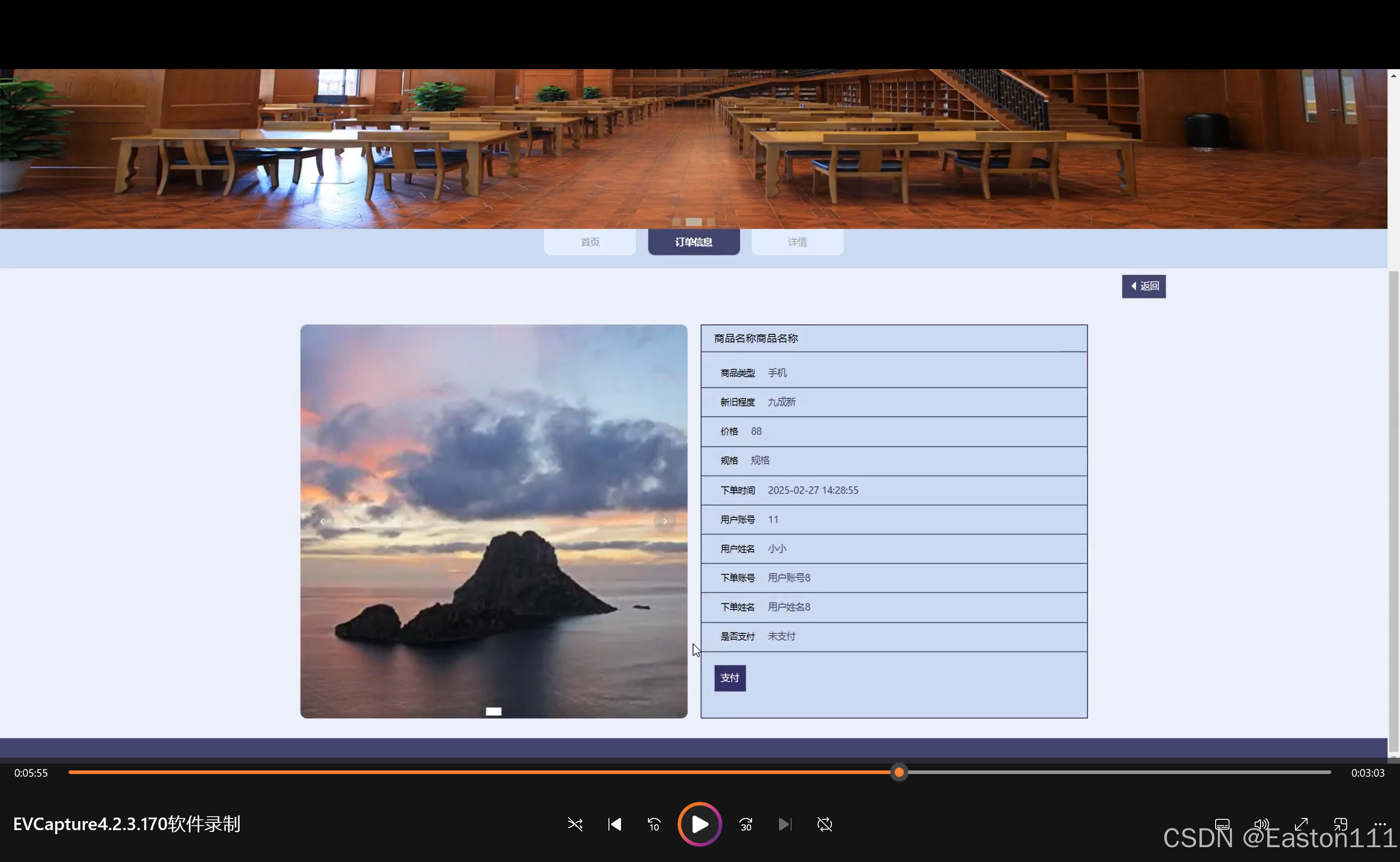This screenshot has height=862, width=1400.
Task: Select the 首页 tab
Action: (590, 242)
